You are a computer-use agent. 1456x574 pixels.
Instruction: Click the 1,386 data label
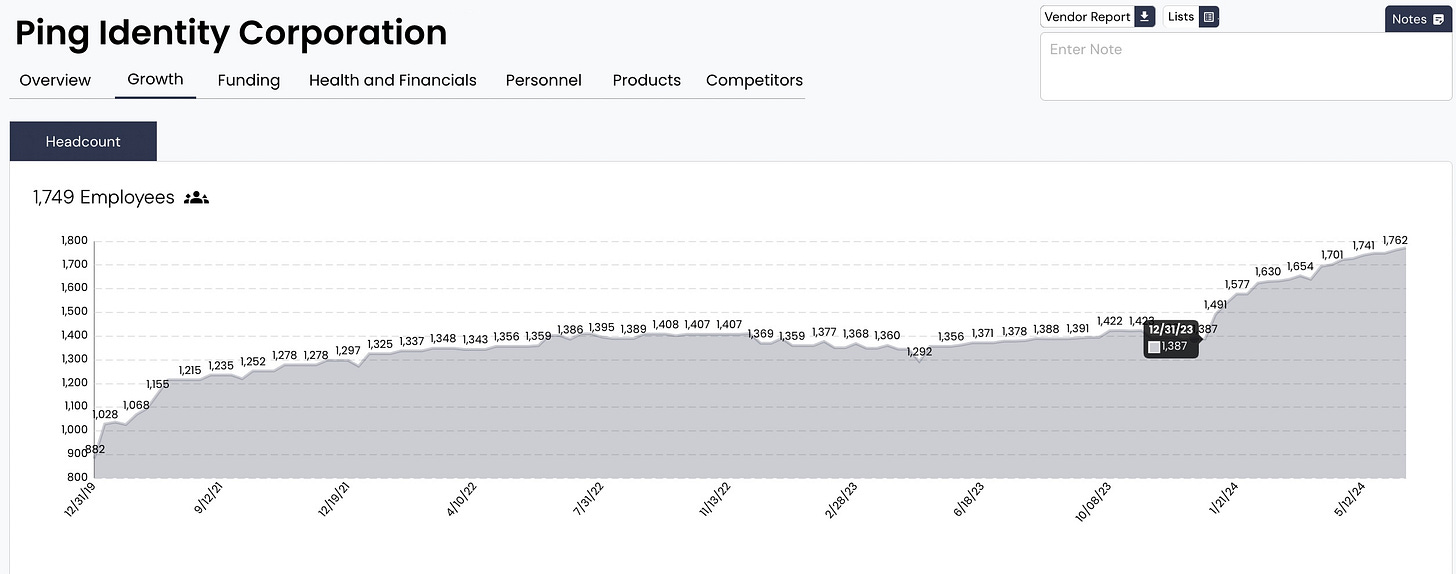coord(571,329)
